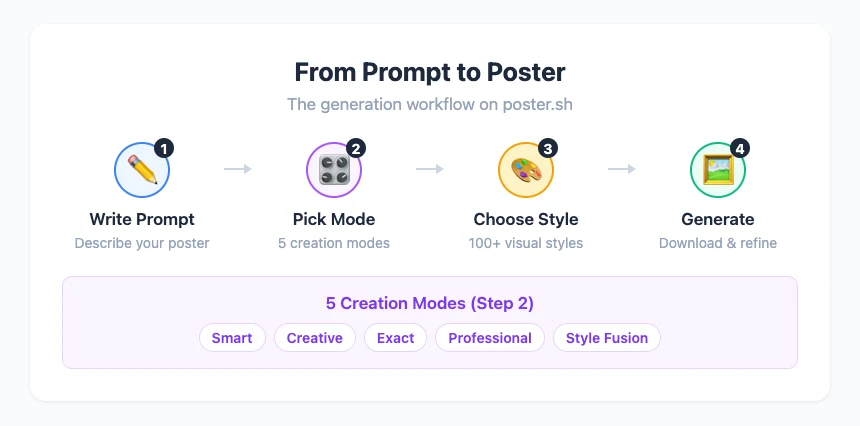
Task: Click arrow between Choose Style and Generate
Action: 621,169
